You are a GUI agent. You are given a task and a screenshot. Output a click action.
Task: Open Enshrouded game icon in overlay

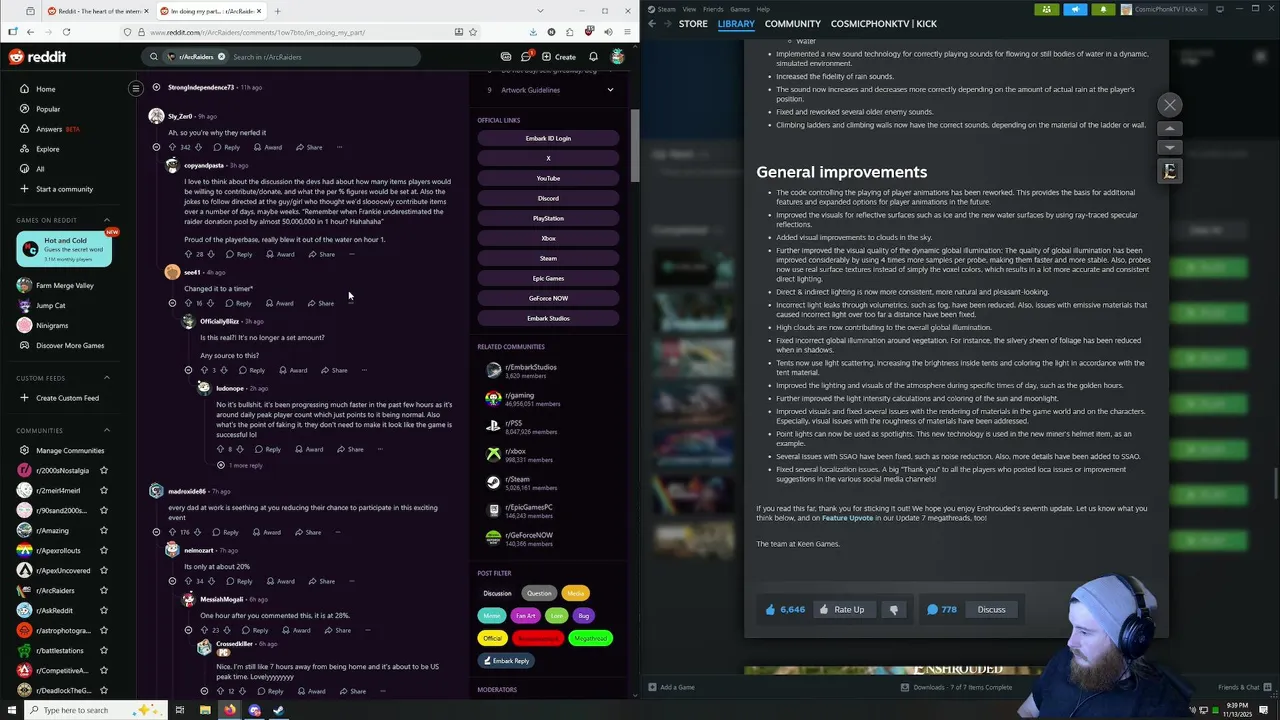tap(1170, 171)
